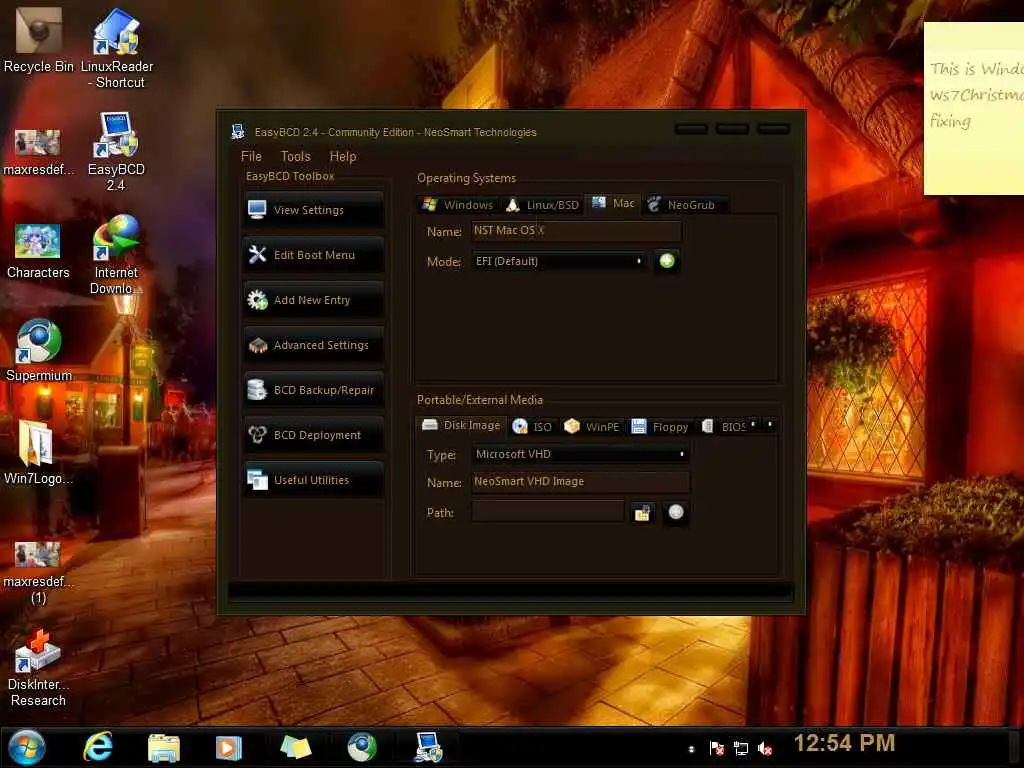
Task: Expand the Type Microsoft VHD dropdown
Action: pyautogui.click(x=581, y=454)
